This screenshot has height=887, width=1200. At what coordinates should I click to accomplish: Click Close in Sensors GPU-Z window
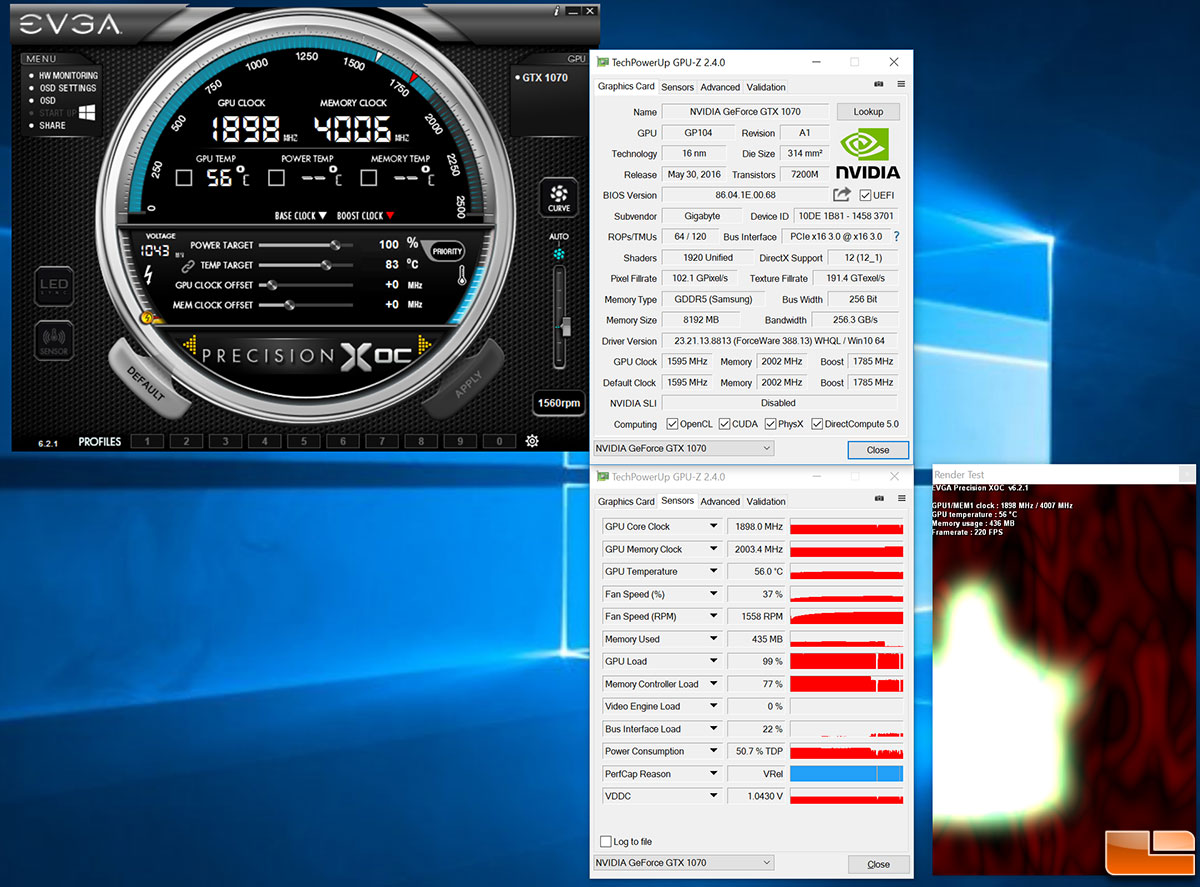[x=878, y=864]
